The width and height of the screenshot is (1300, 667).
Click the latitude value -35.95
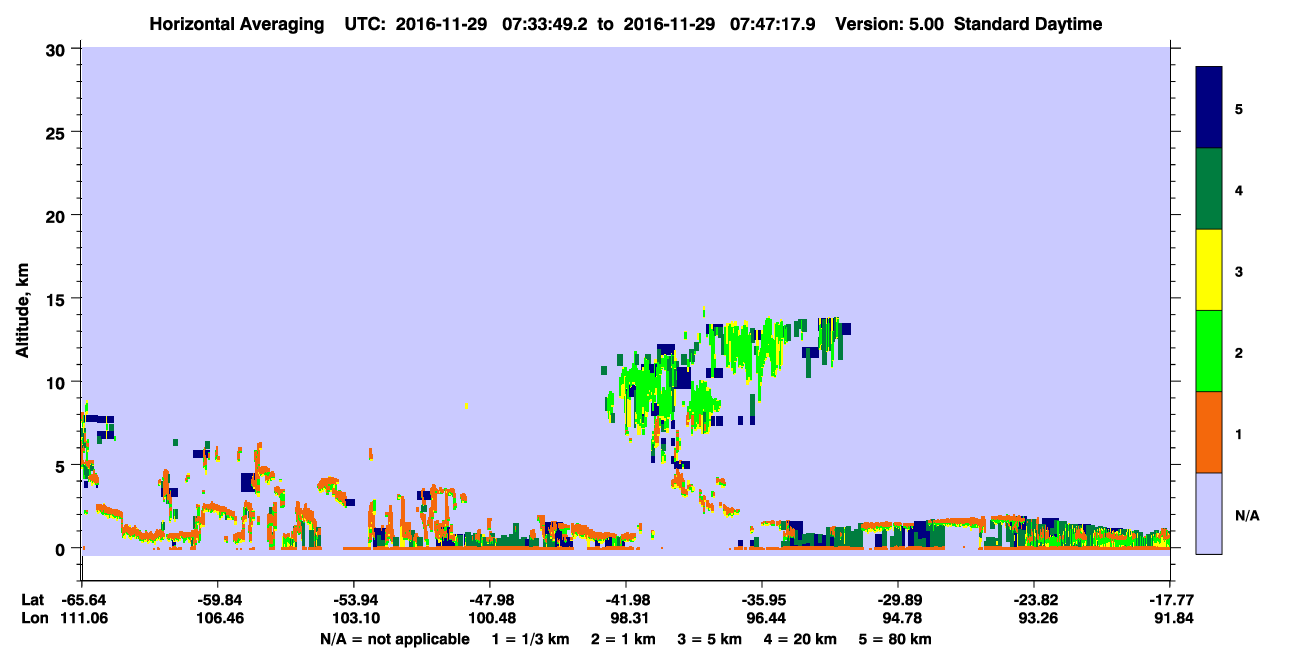pos(762,600)
